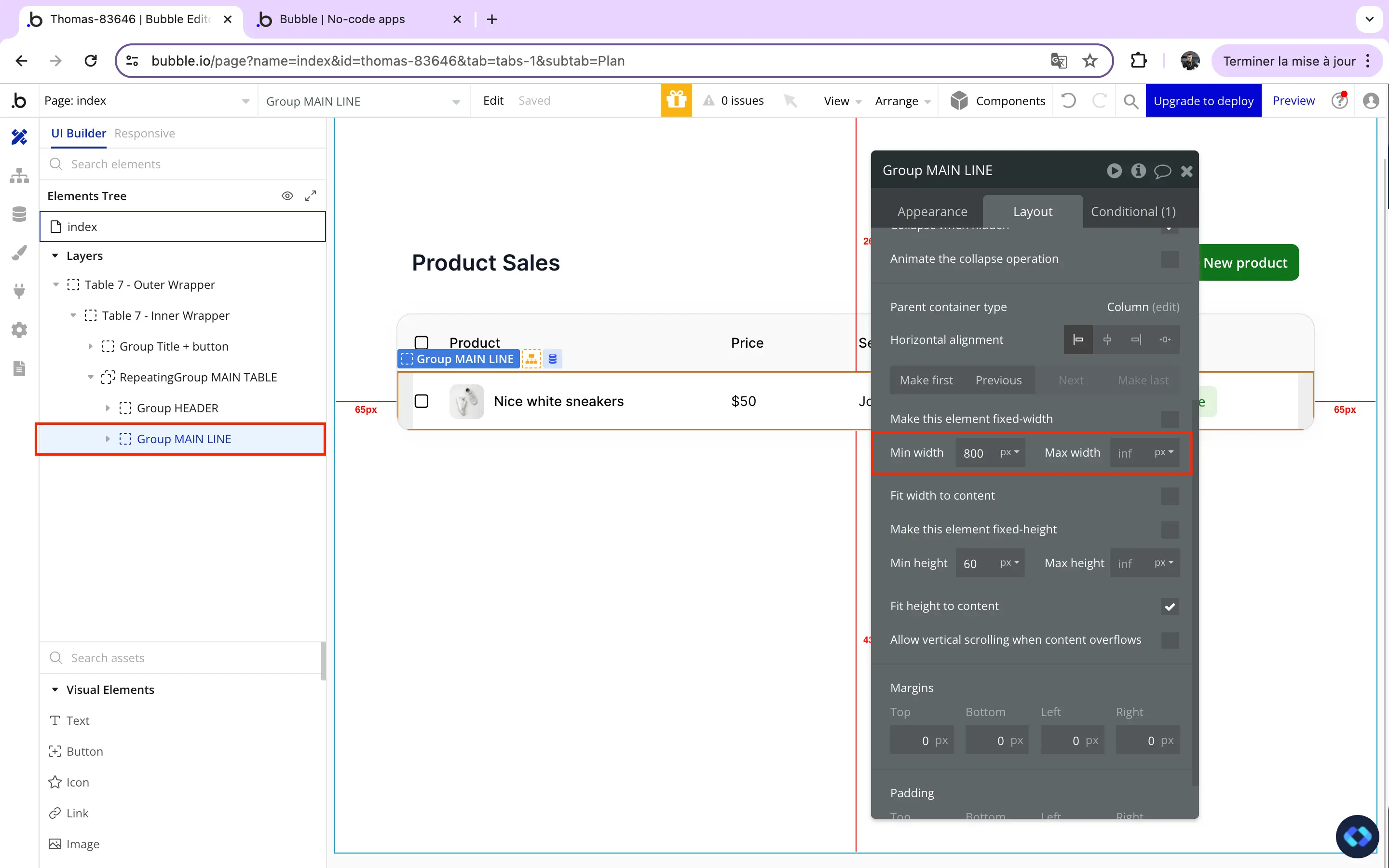Expand the Elements Tree with arrows icon
The width and height of the screenshot is (1389, 868).
click(311, 196)
